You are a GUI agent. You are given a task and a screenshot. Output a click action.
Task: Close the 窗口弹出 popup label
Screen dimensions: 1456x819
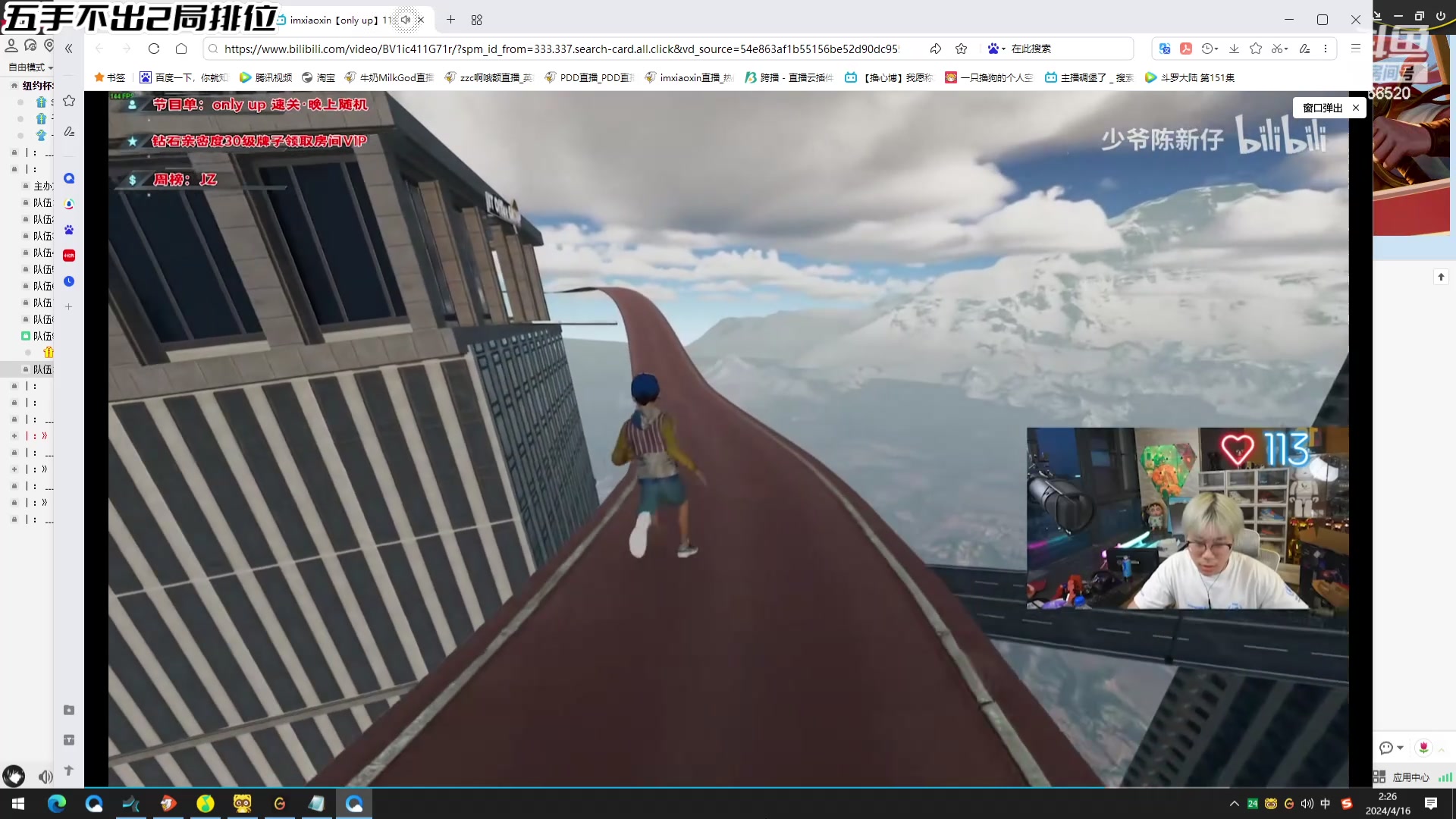tap(1356, 108)
